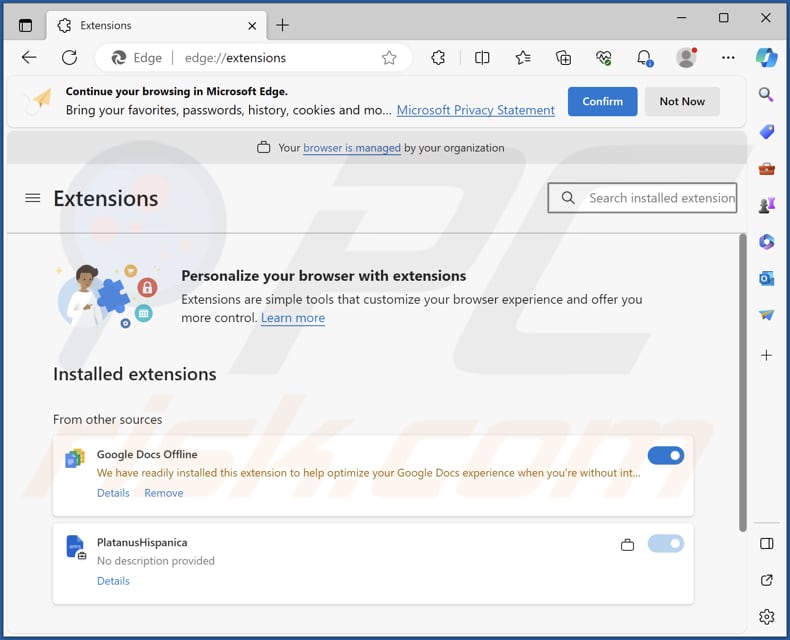790x640 pixels.
Task: Reload the page with refresh icon
Action: pos(70,57)
